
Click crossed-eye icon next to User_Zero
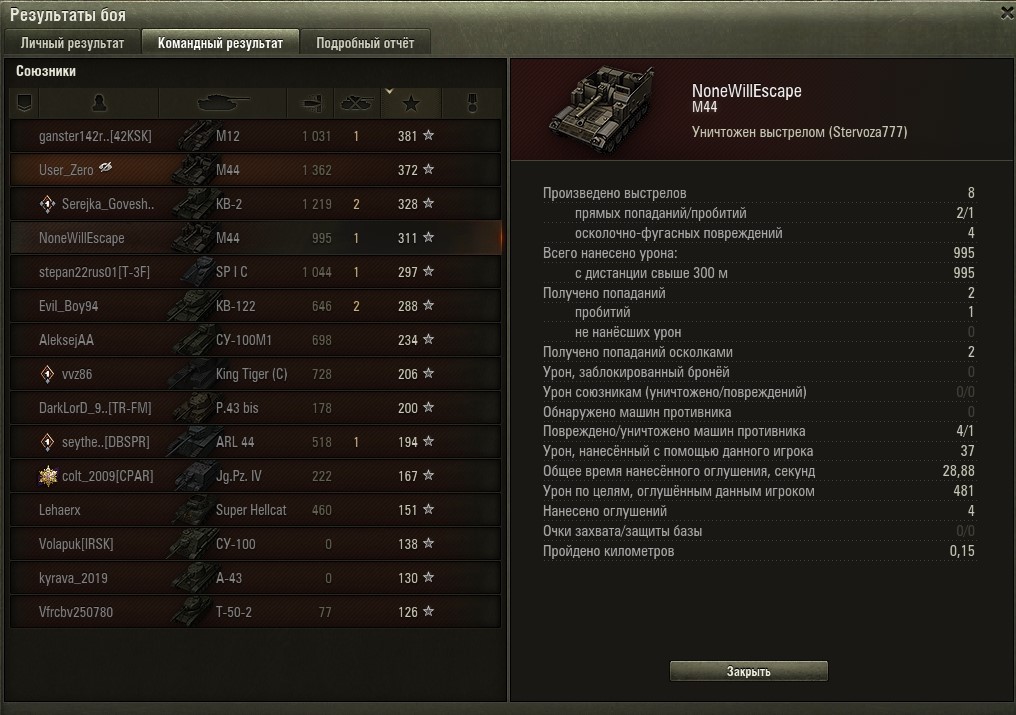point(106,168)
